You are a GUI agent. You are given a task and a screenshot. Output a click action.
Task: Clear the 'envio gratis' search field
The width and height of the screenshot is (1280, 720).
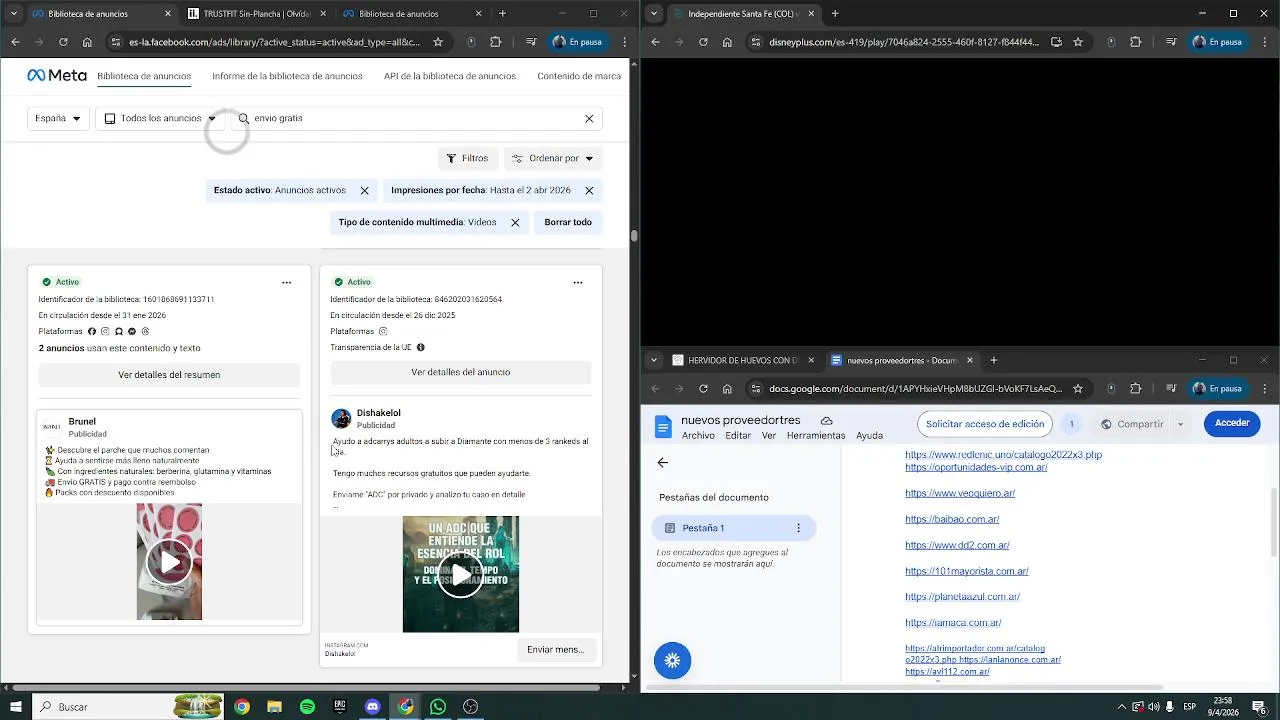coord(589,118)
